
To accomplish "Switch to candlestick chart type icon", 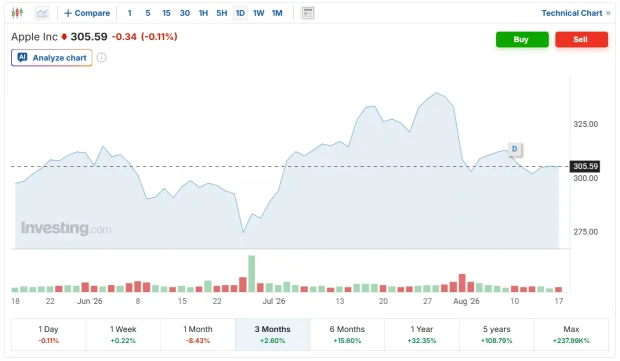I will click(x=17, y=13).
